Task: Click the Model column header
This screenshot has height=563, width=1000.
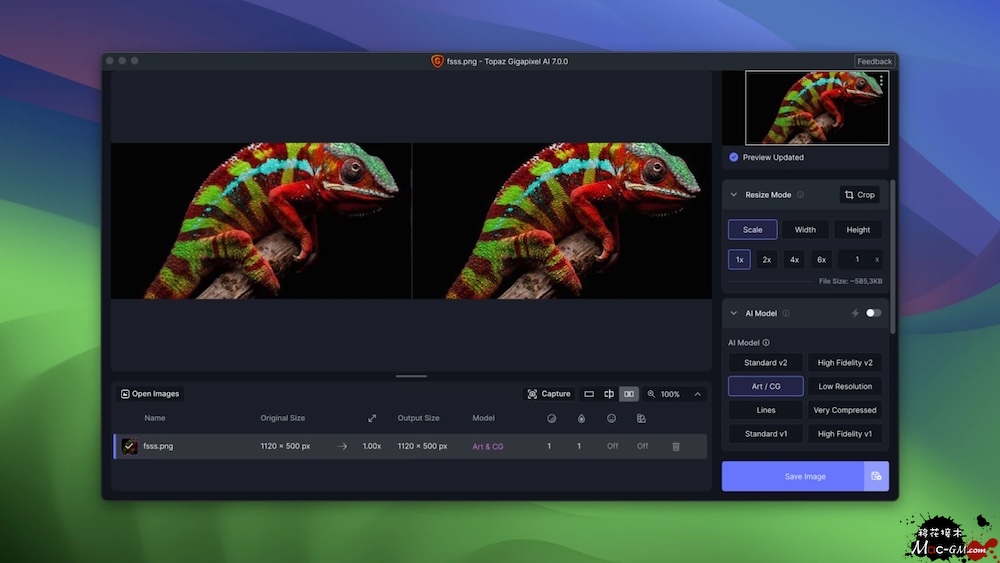Action: click(x=483, y=418)
